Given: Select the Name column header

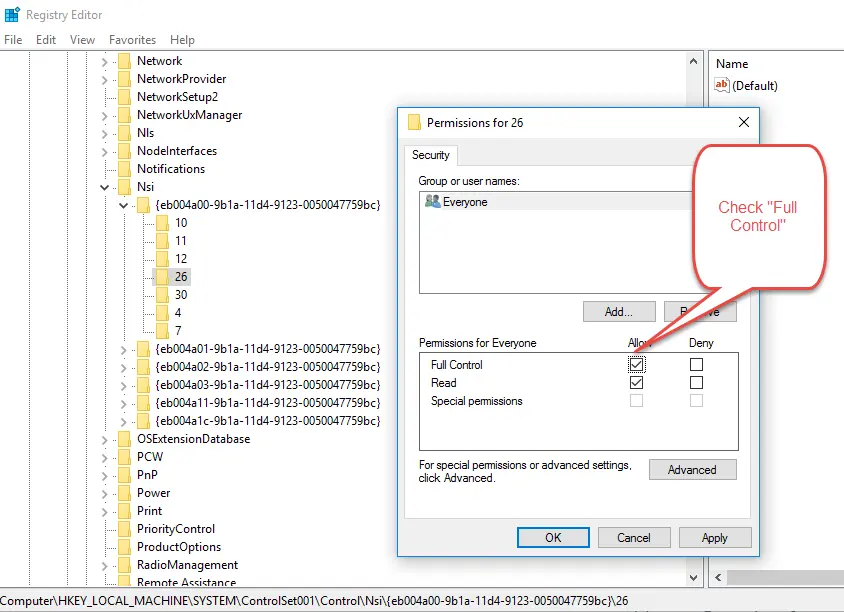Looking at the screenshot, I should click(x=732, y=64).
